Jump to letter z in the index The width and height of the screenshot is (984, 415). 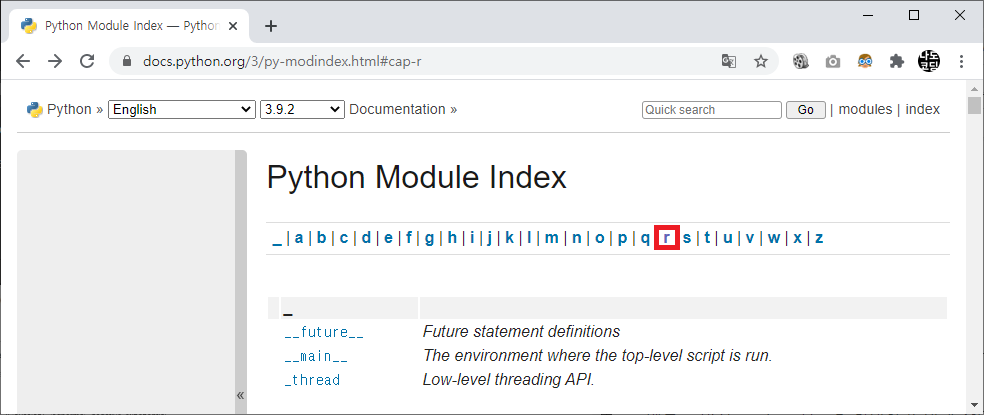(x=819, y=238)
